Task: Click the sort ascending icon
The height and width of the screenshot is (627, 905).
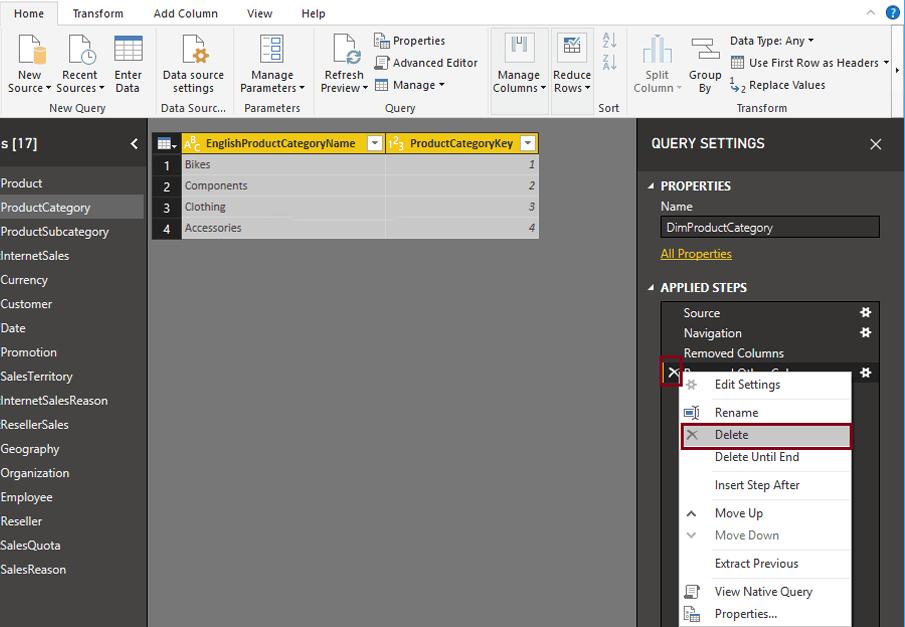Action: tap(609, 42)
